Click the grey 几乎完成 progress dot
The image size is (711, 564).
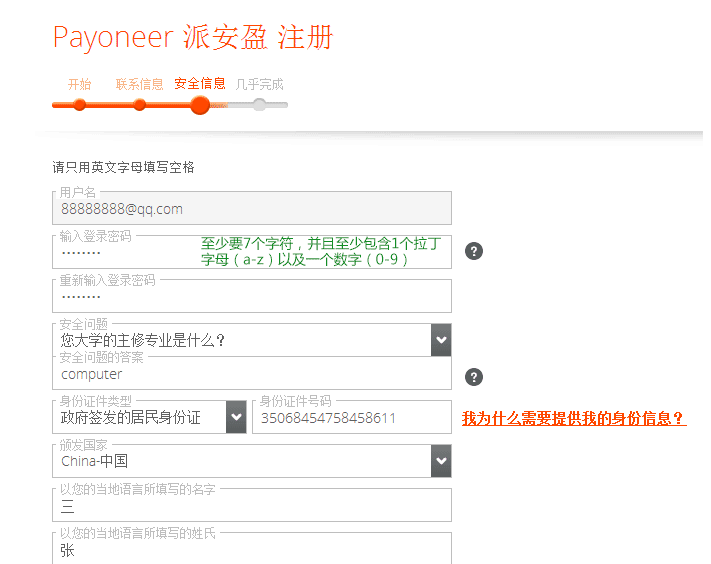[259, 105]
